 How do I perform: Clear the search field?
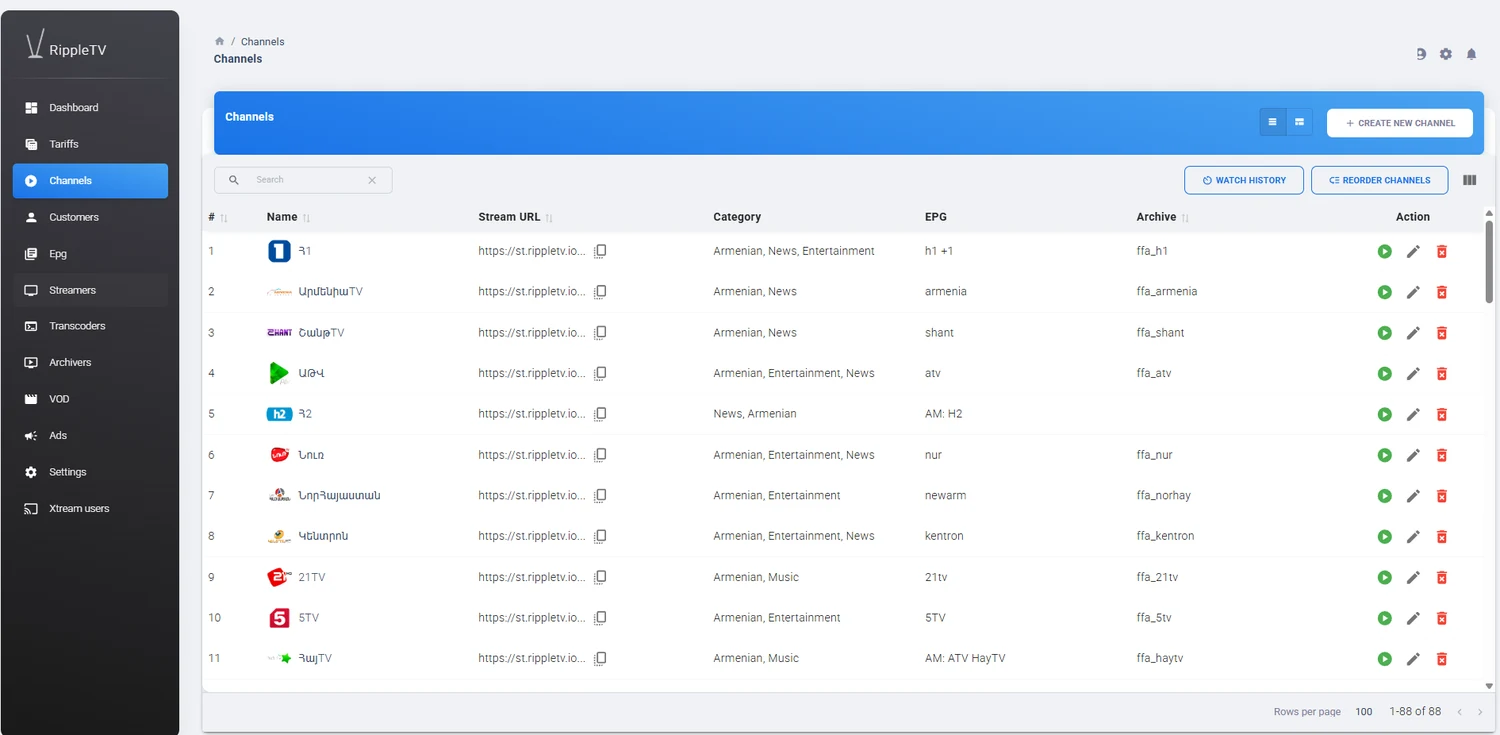coord(372,180)
